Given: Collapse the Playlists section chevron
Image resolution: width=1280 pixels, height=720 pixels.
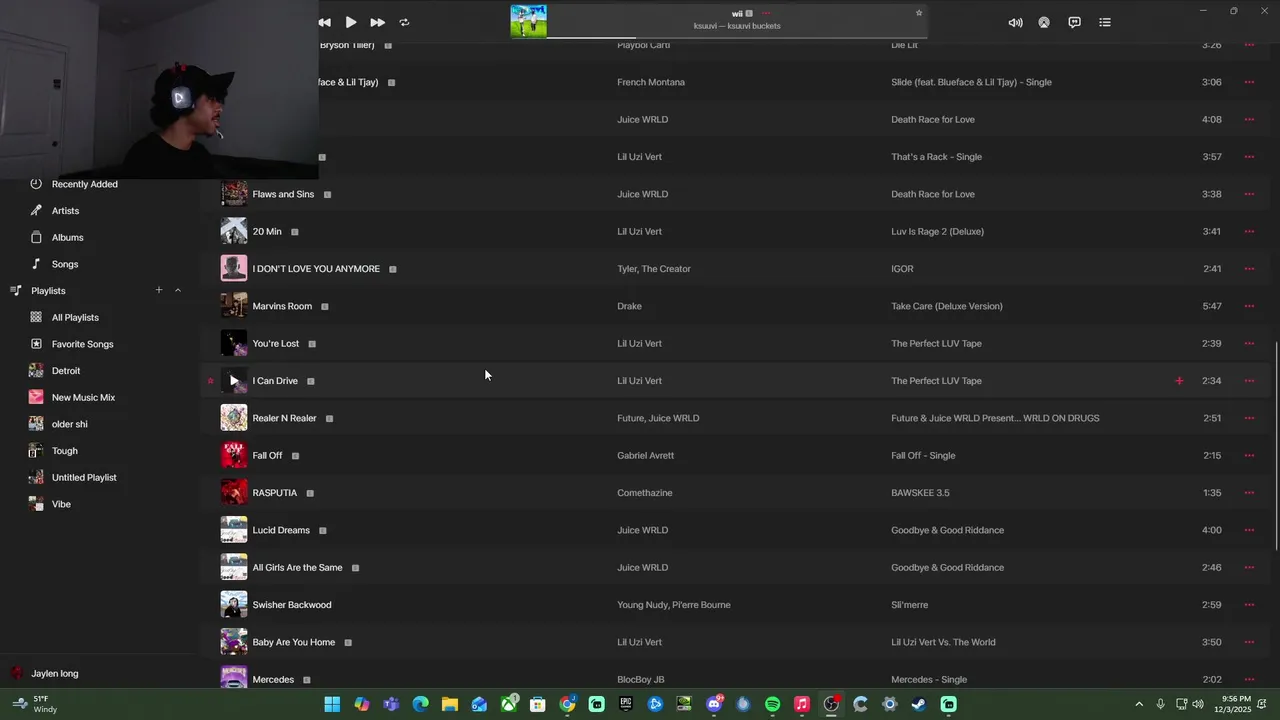Looking at the screenshot, I should click(178, 290).
